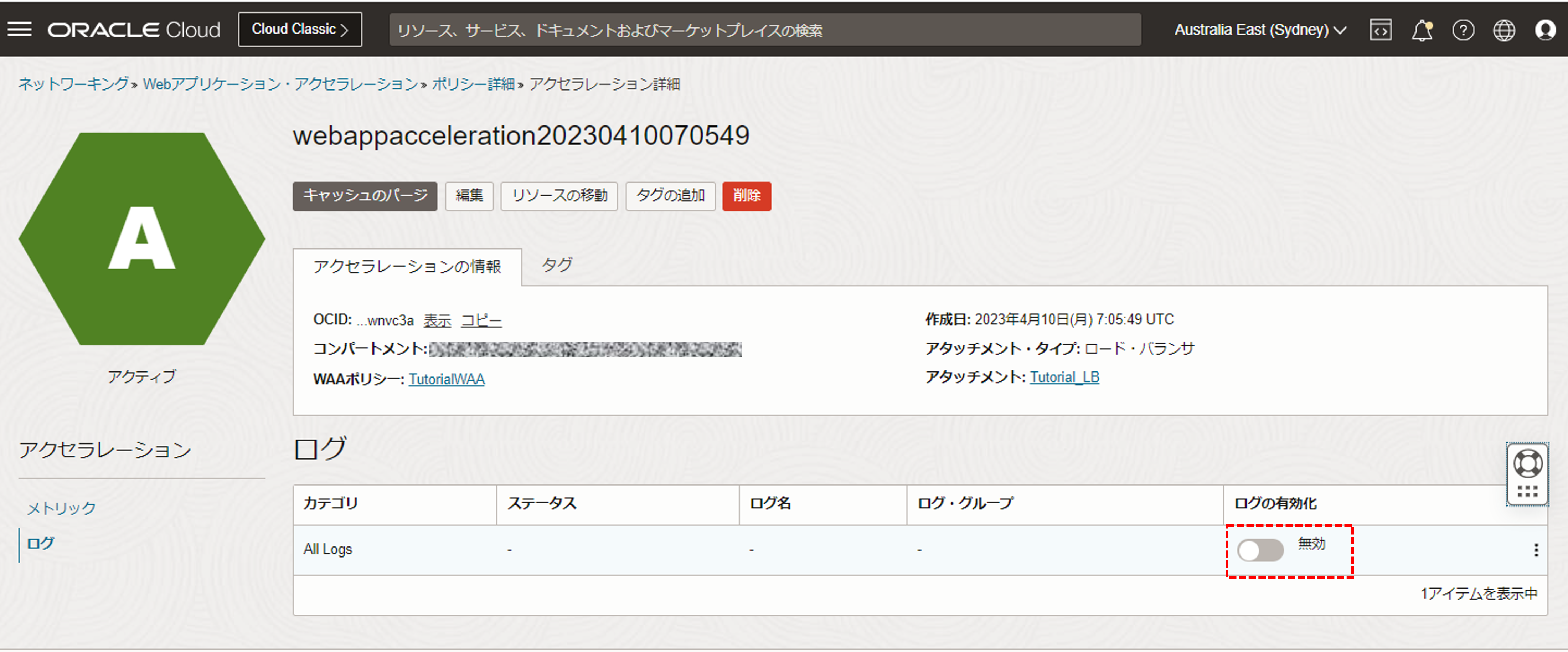
Task: Open the hamburger navigation menu
Action: (x=20, y=29)
